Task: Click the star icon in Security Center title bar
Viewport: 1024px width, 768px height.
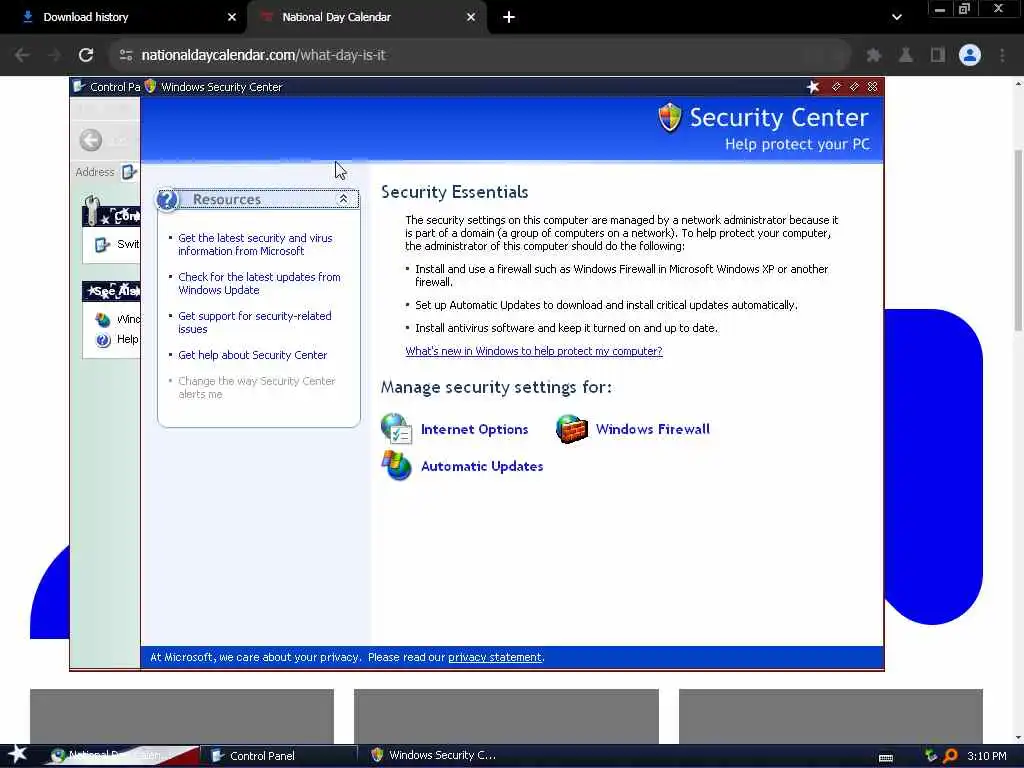Action: (812, 87)
